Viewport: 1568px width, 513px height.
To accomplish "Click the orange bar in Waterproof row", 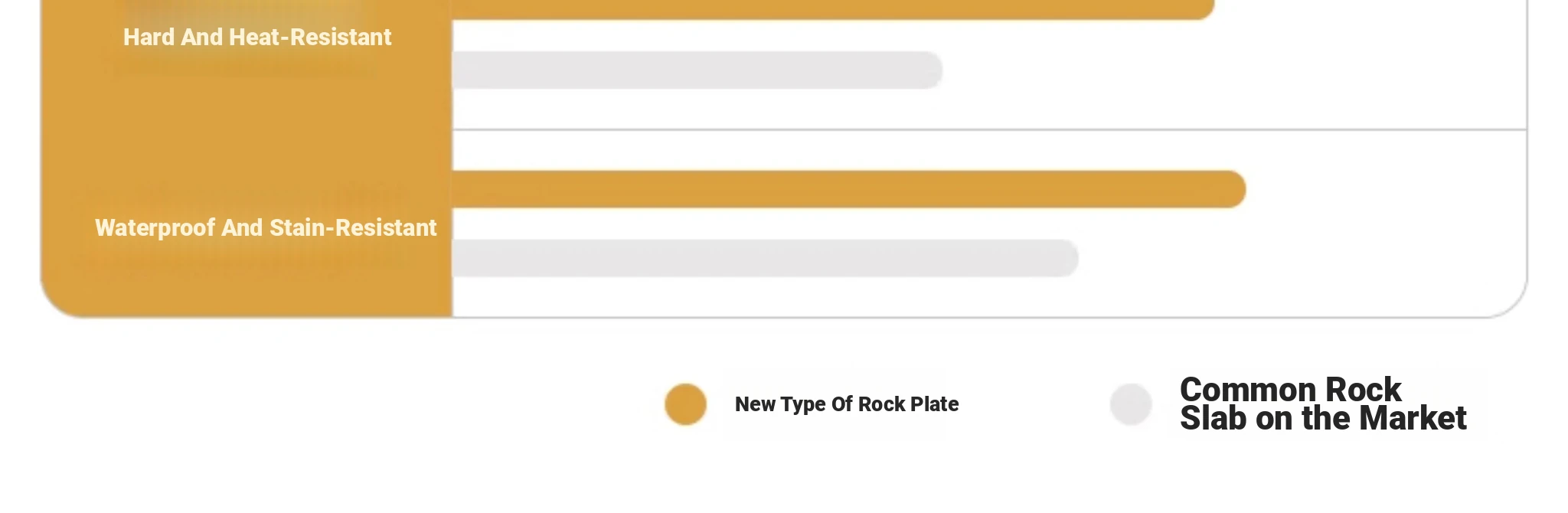I will 842,189.
